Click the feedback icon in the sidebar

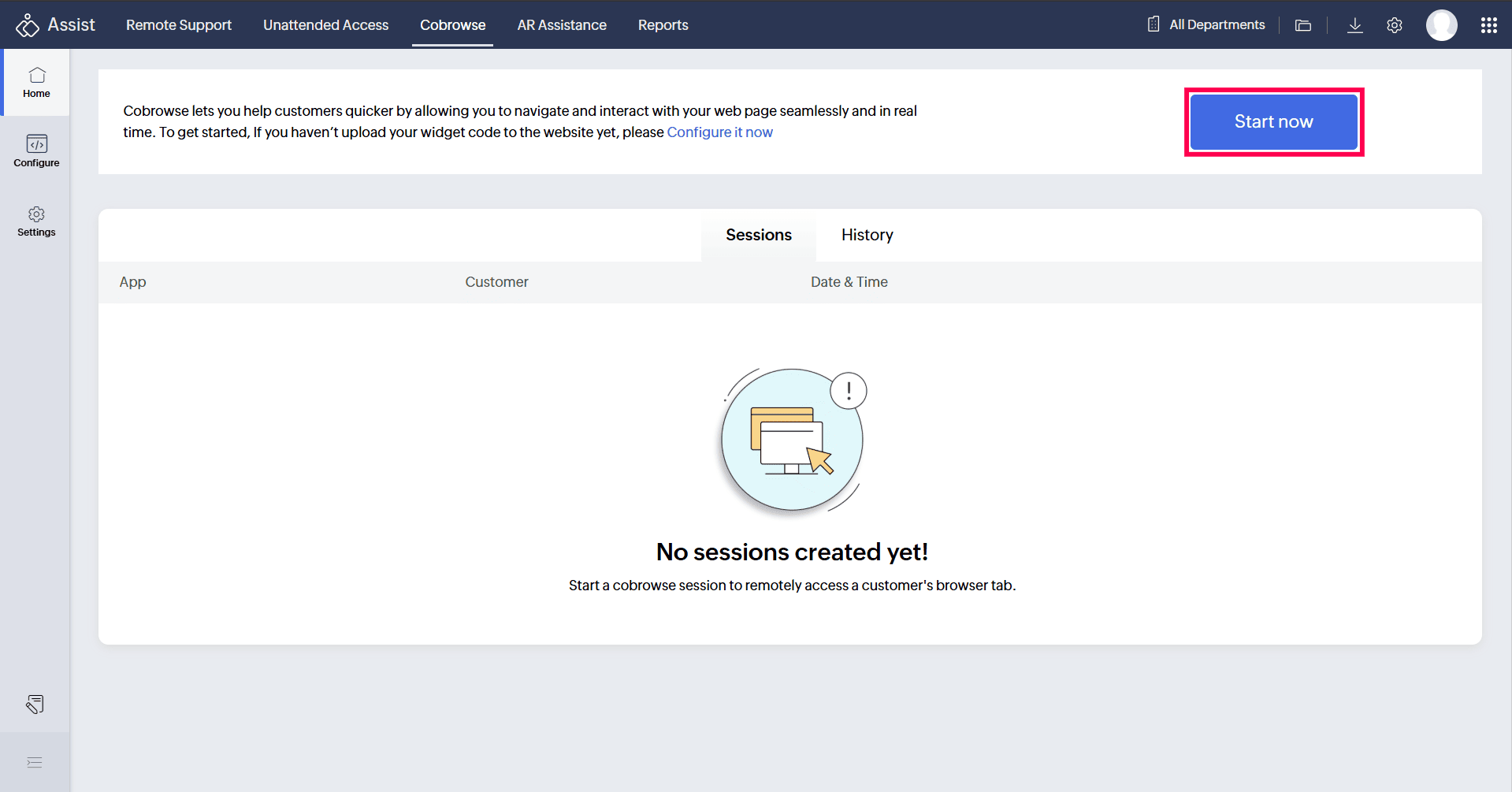(x=35, y=704)
